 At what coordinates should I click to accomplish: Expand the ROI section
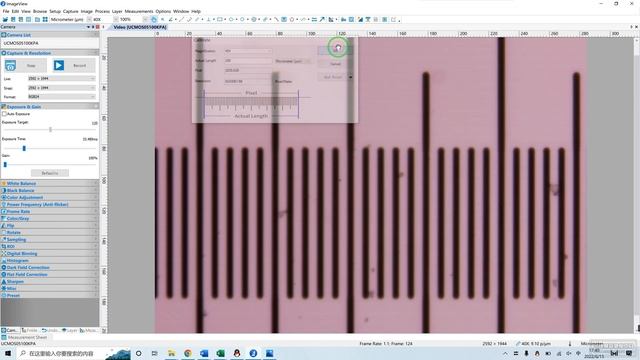click(49, 246)
